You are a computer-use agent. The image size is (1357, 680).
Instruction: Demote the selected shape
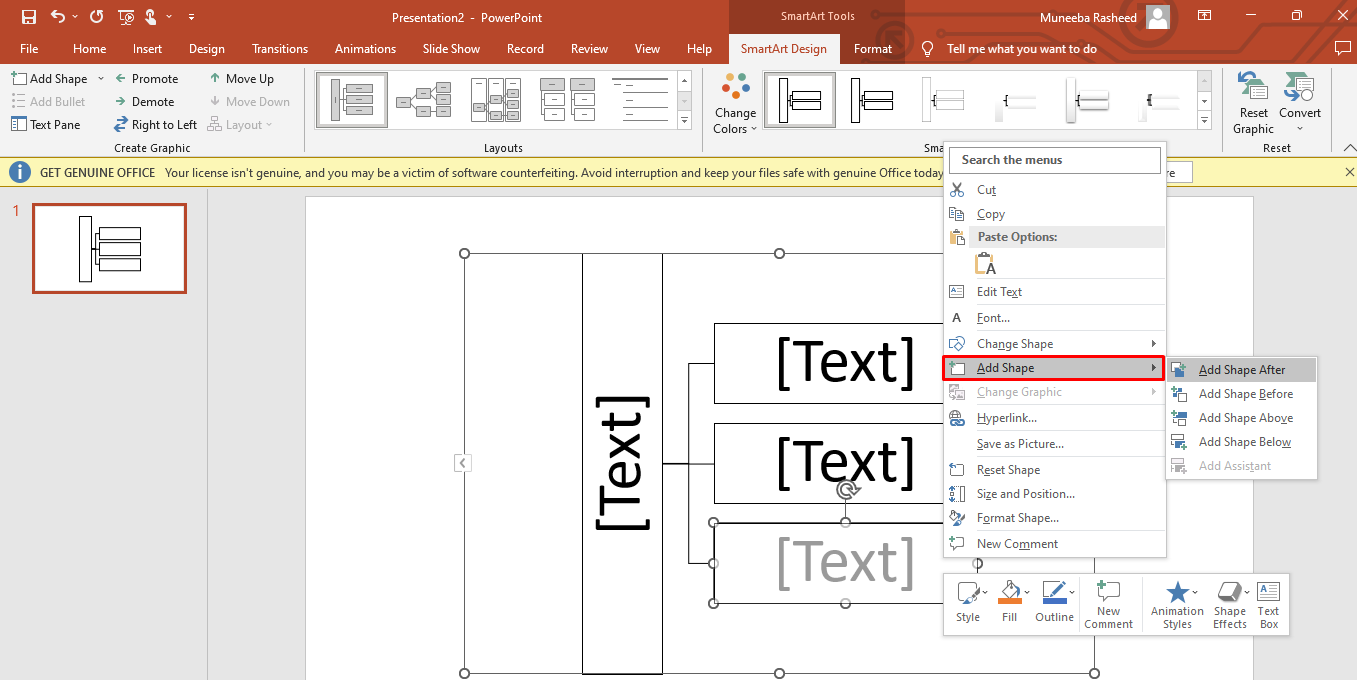tap(144, 101)
